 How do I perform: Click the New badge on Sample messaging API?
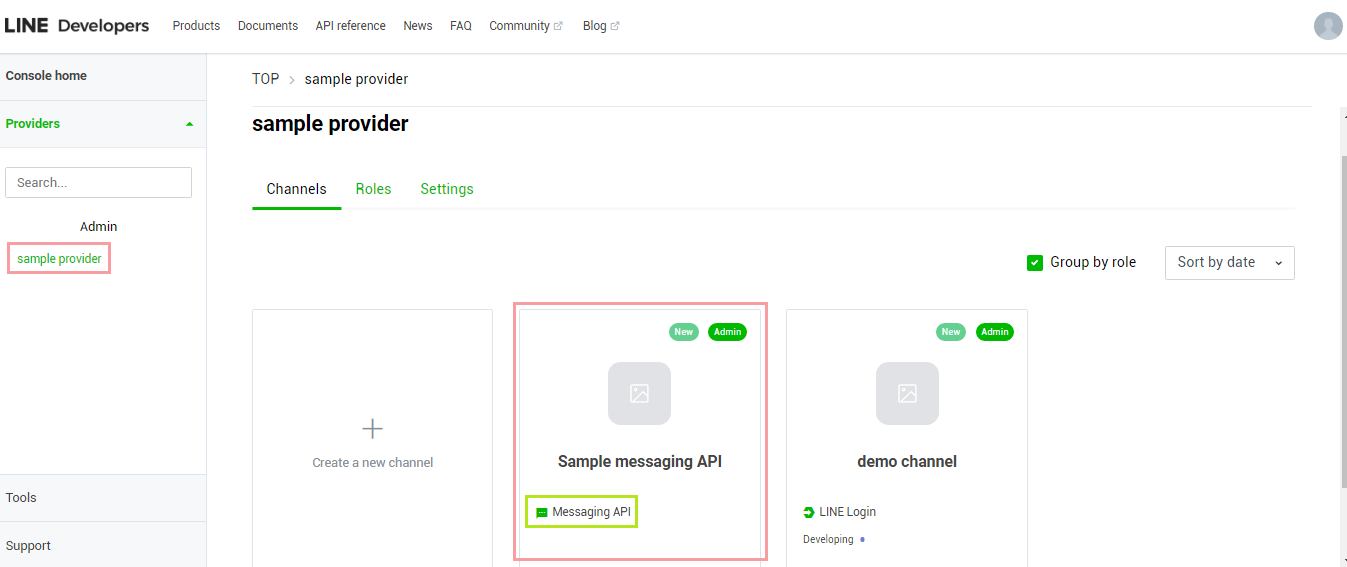pos(684,332)
